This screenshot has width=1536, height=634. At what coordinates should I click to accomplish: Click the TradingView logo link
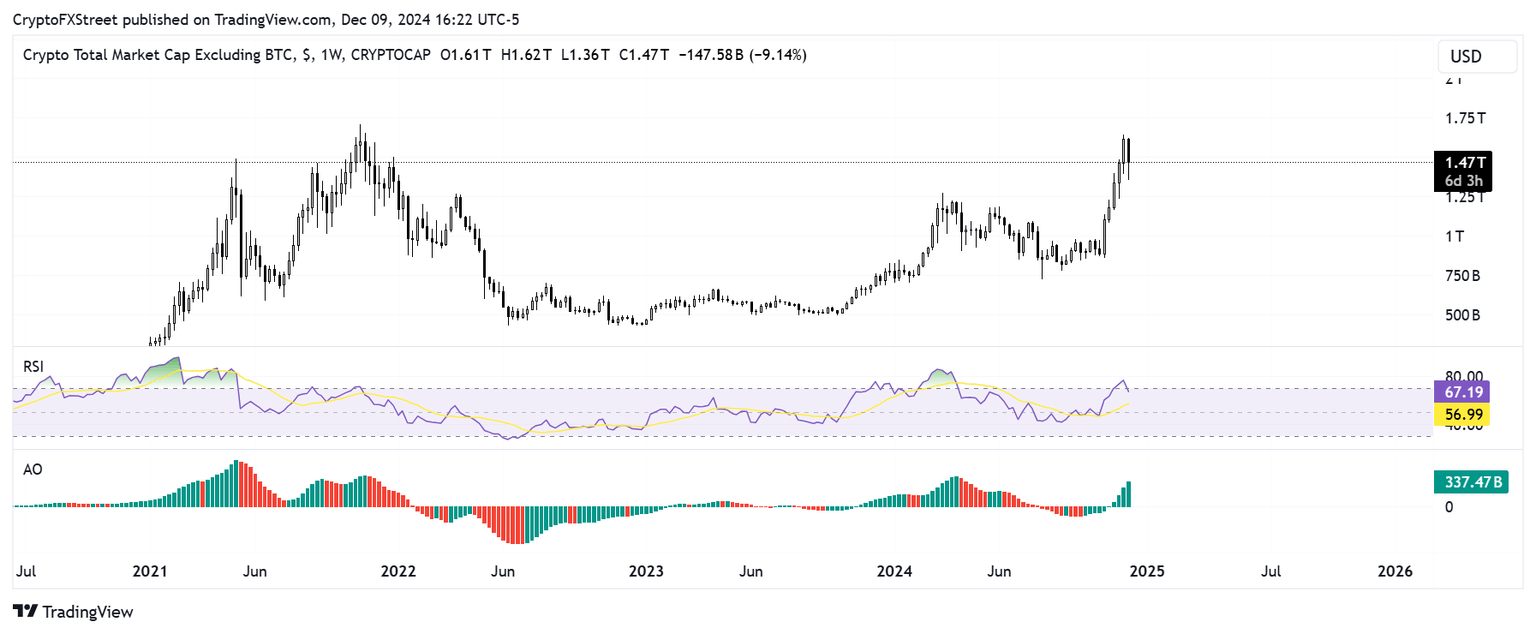(72, 611)
